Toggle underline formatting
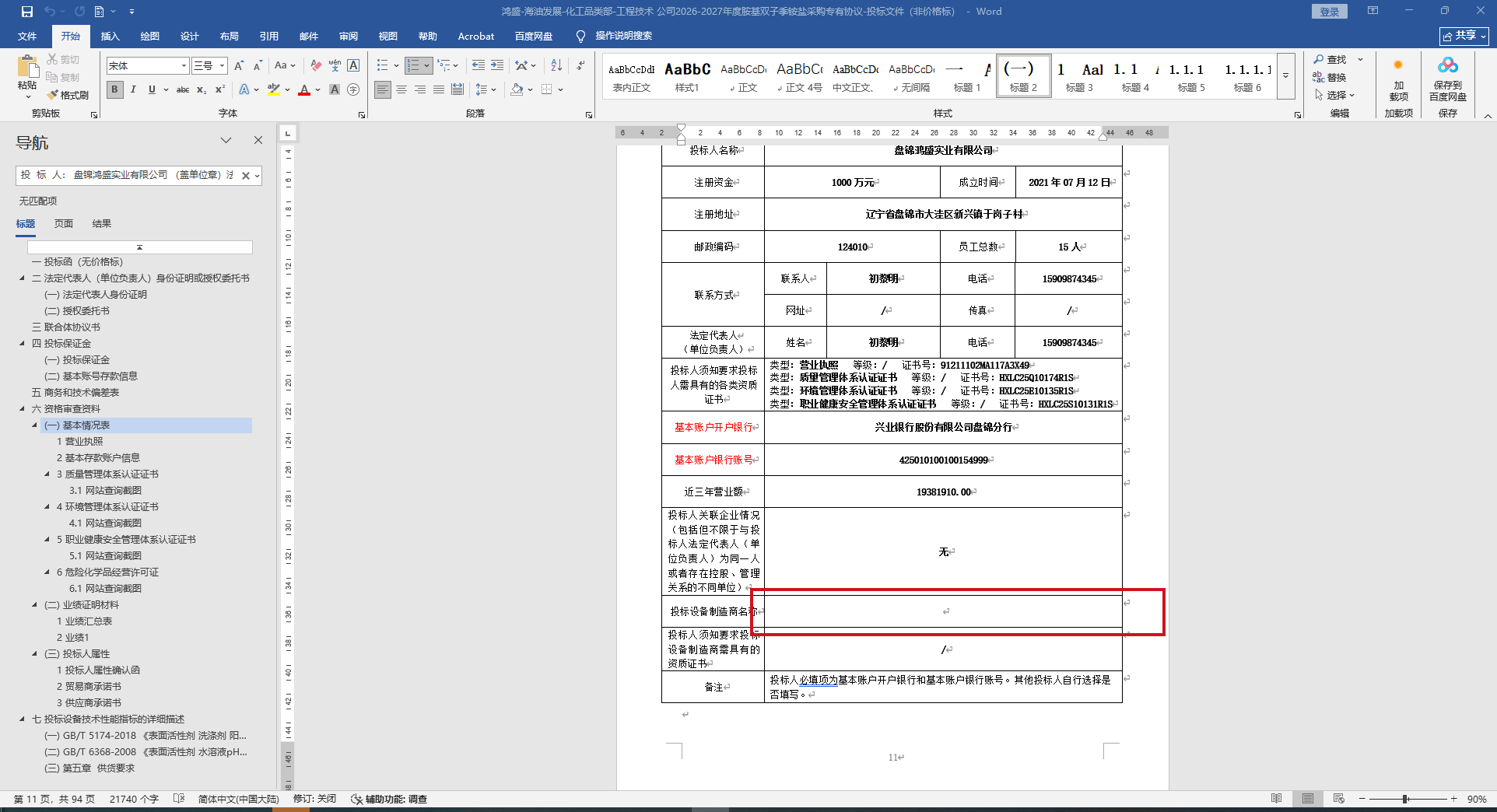 [152, 89]
